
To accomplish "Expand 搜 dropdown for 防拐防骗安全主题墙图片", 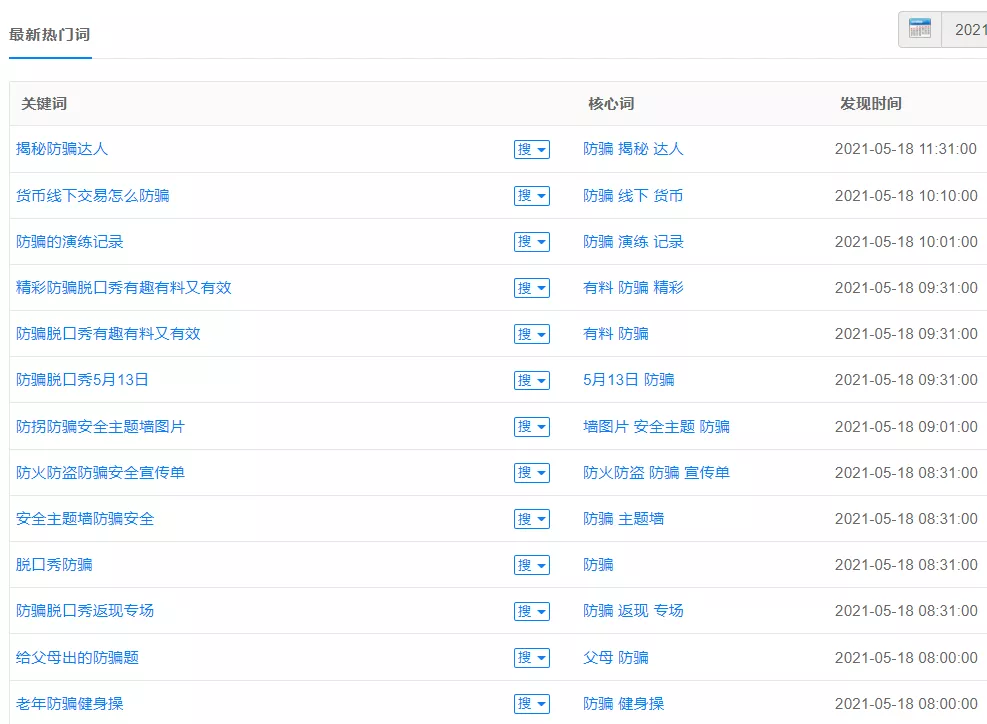I will pos(532,427).
